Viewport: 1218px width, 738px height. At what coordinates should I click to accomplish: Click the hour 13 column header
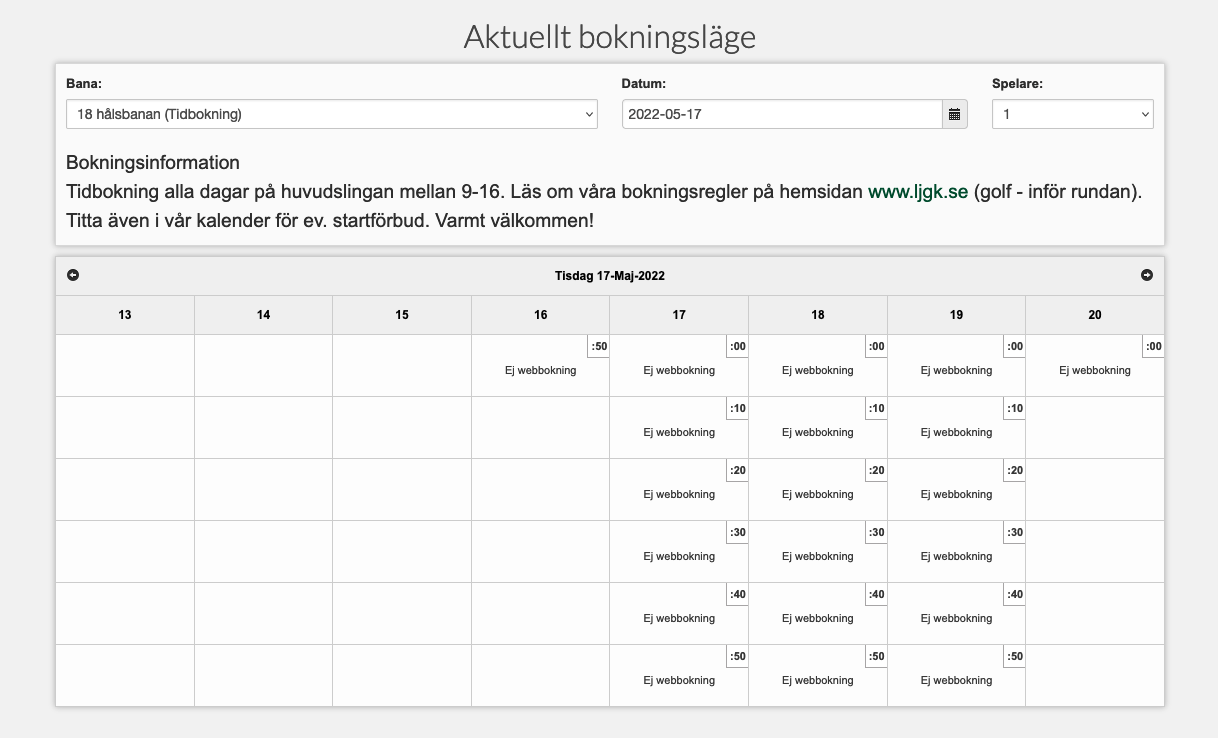point(125,315)
